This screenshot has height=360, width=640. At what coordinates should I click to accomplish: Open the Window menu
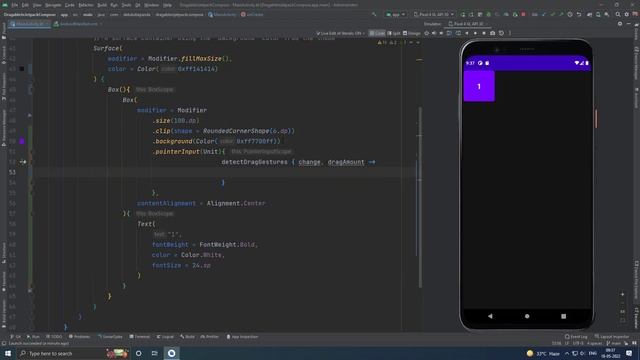151,5
